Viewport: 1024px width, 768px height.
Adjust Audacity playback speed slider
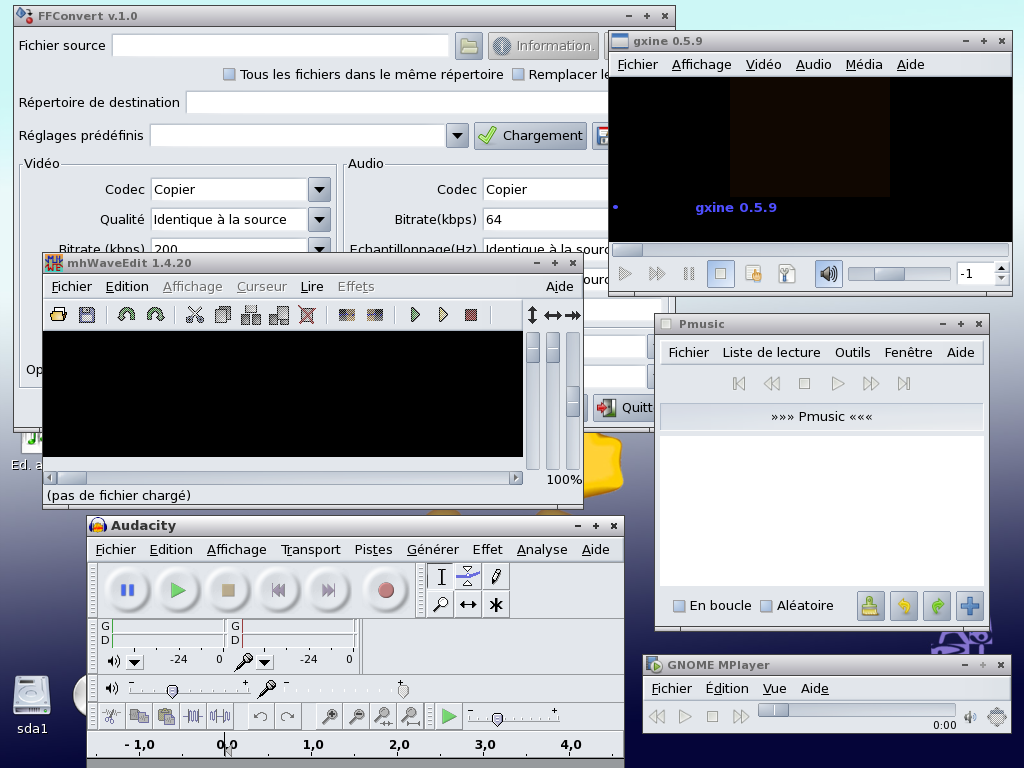(511, 717)
